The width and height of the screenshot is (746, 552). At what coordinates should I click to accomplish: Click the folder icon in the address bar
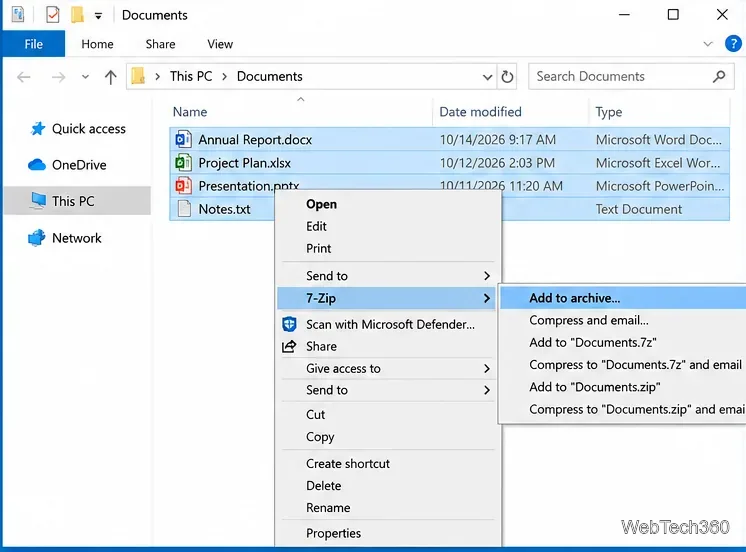coord(138,76)
